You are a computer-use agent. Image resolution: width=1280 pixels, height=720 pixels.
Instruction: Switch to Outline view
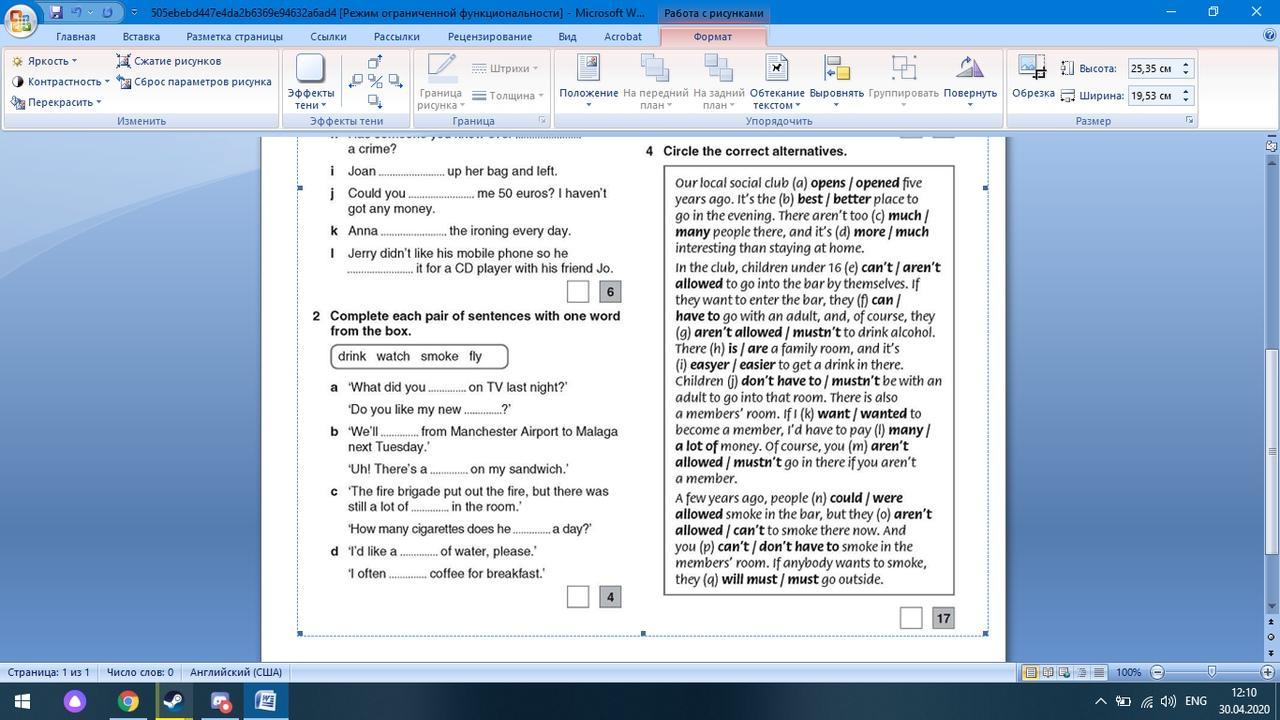pos(1082,673)
